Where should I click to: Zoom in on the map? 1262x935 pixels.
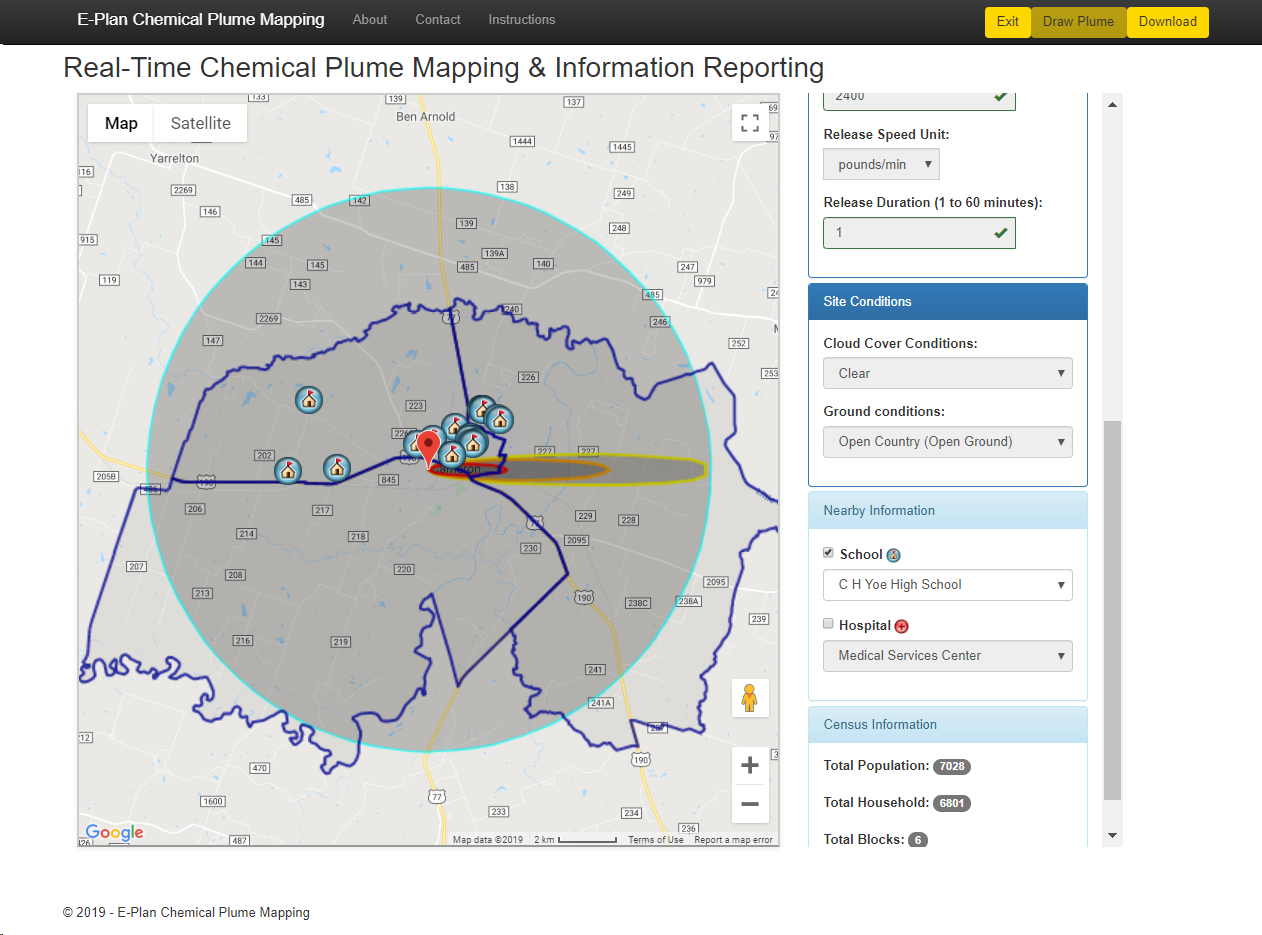tap(750, 767)
